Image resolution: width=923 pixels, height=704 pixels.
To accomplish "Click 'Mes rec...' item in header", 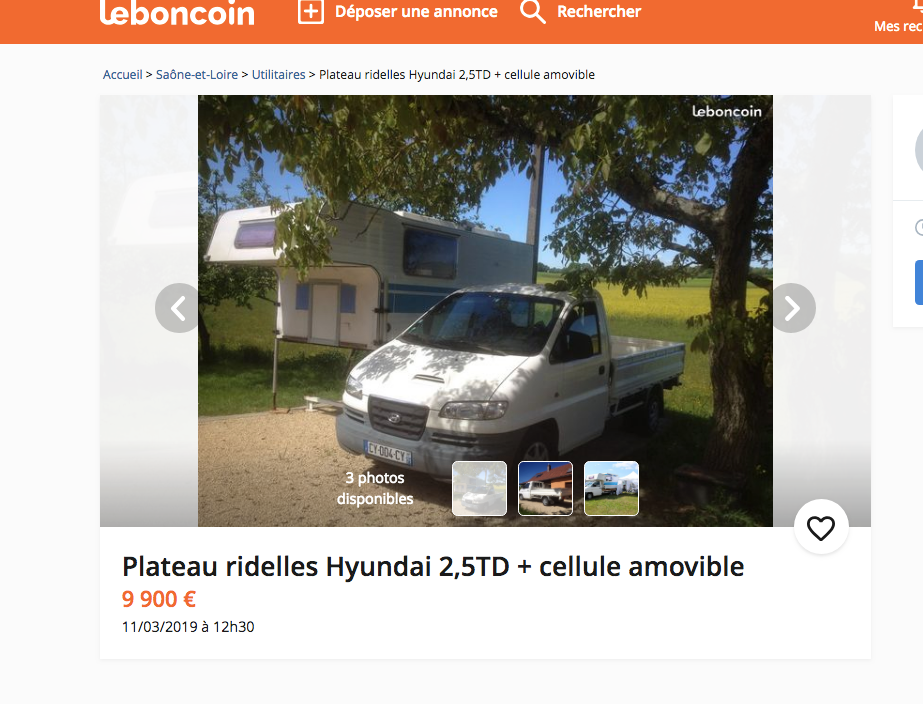I will click(898, 26).
